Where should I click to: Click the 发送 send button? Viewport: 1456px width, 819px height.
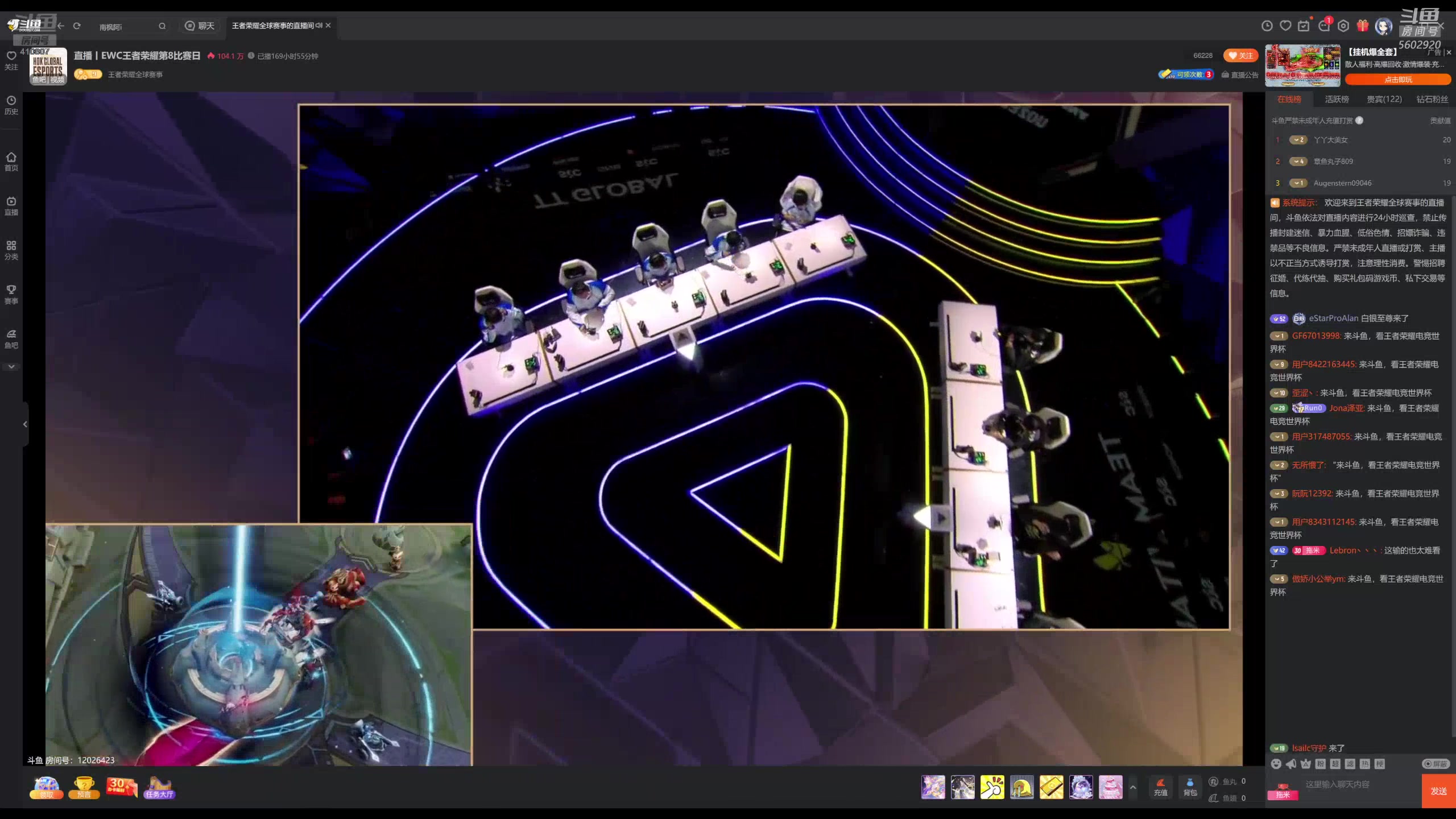(1439, 791)
